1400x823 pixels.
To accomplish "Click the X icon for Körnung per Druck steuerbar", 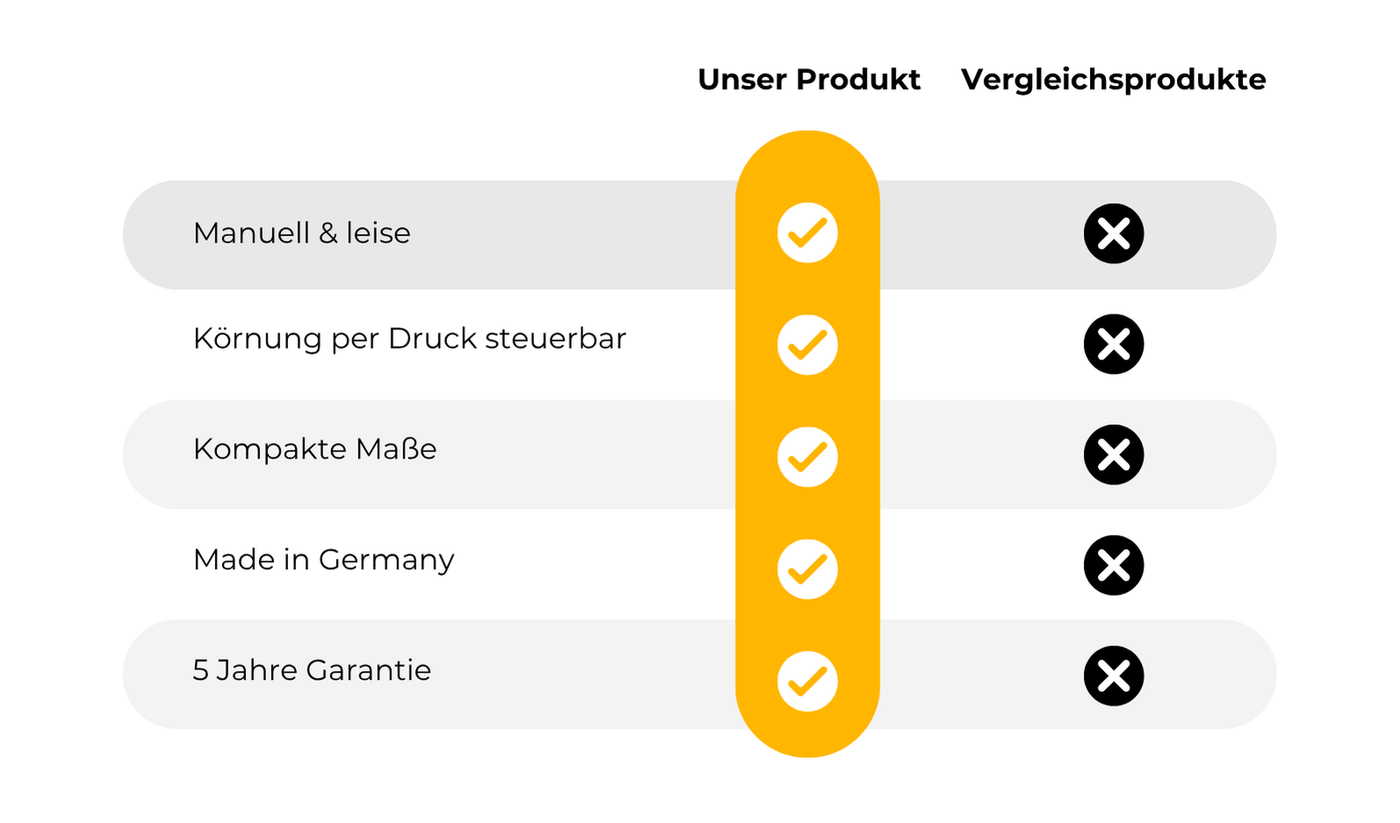I will point(1113,344).
